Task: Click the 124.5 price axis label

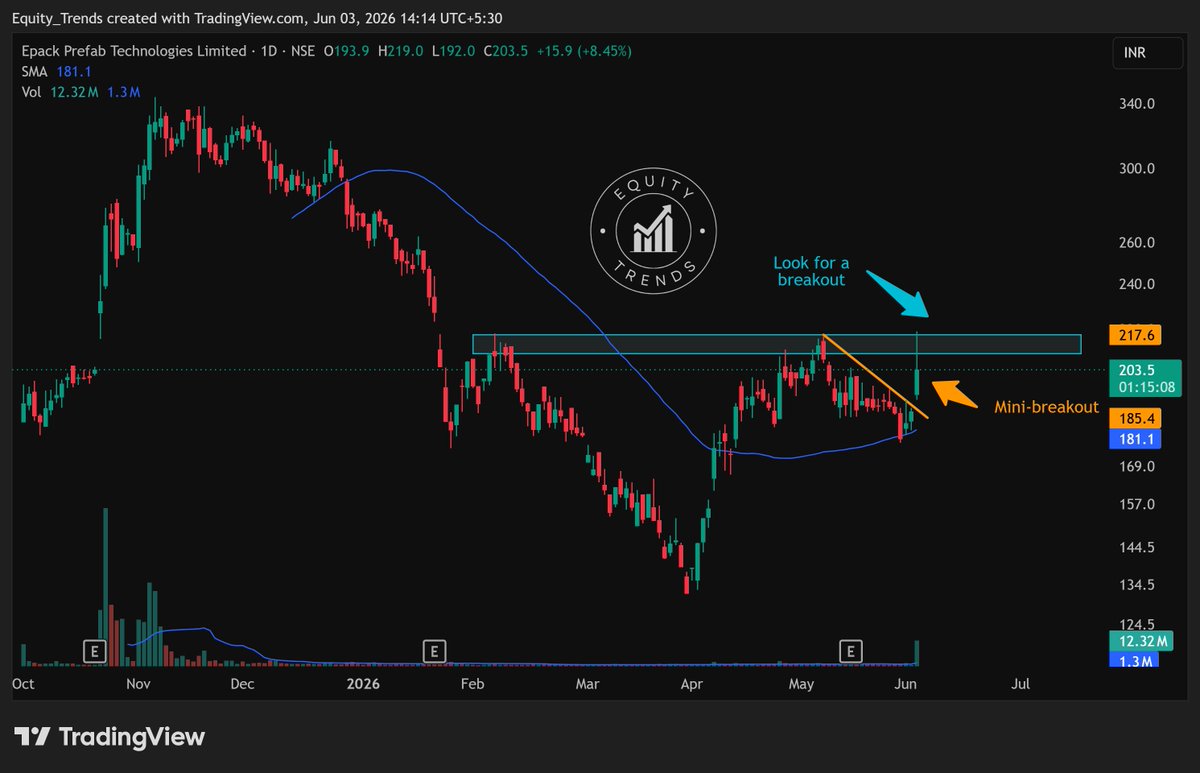Action: pos(1136,624)
